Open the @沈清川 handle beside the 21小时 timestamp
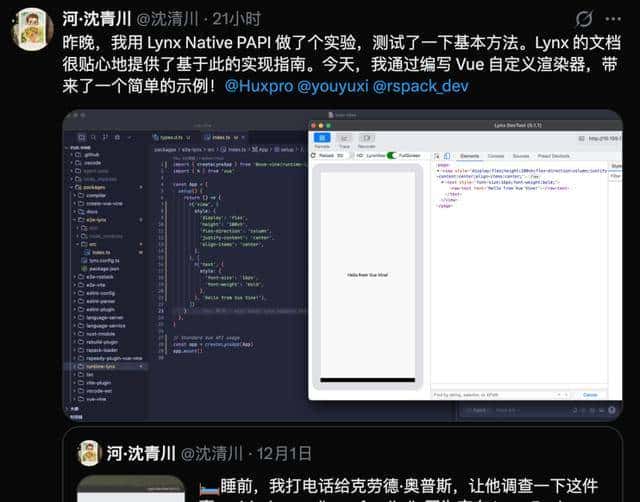Screen dimensions: 640x502 coord(167,19)
